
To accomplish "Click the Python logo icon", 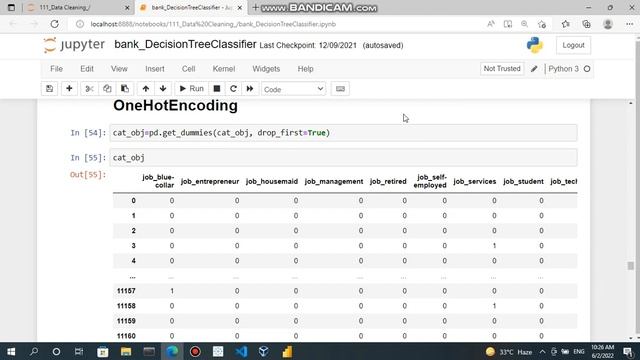I will click(535, 45).
